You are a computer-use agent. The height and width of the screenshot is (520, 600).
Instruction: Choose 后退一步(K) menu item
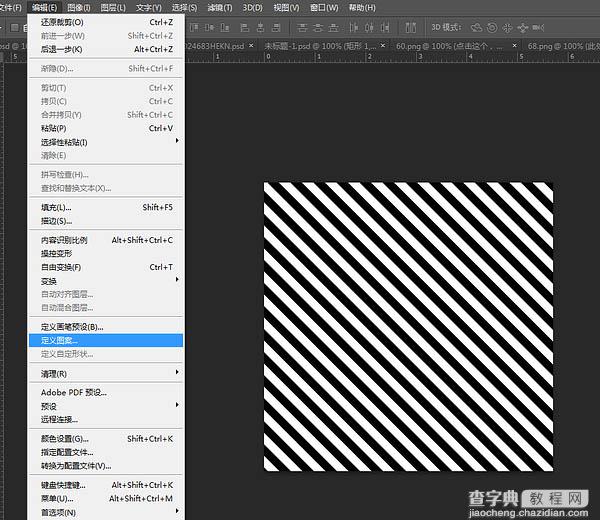click(x=106, y=49)
